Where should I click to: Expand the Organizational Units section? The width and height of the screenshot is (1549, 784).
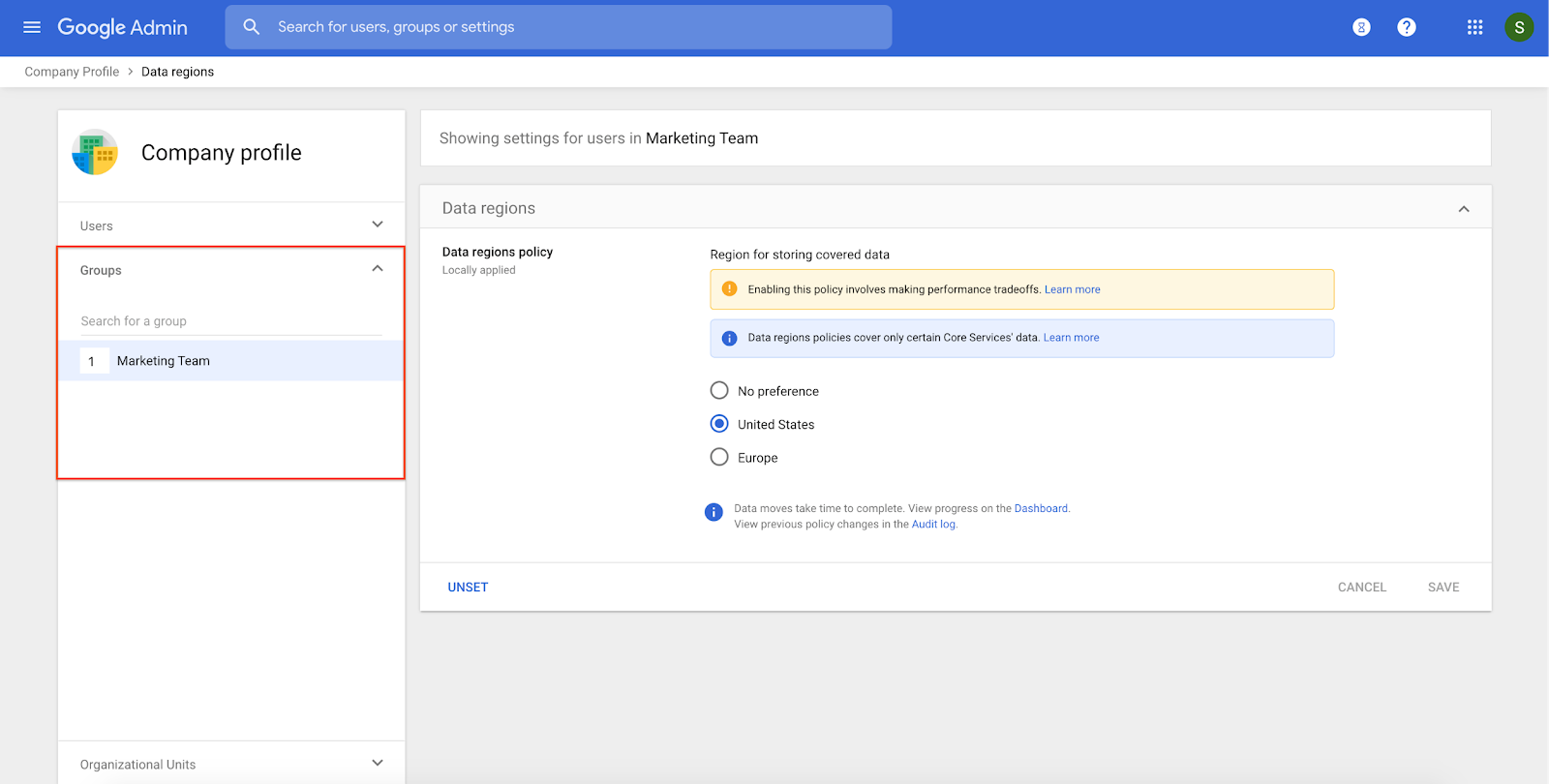point(378,764)
